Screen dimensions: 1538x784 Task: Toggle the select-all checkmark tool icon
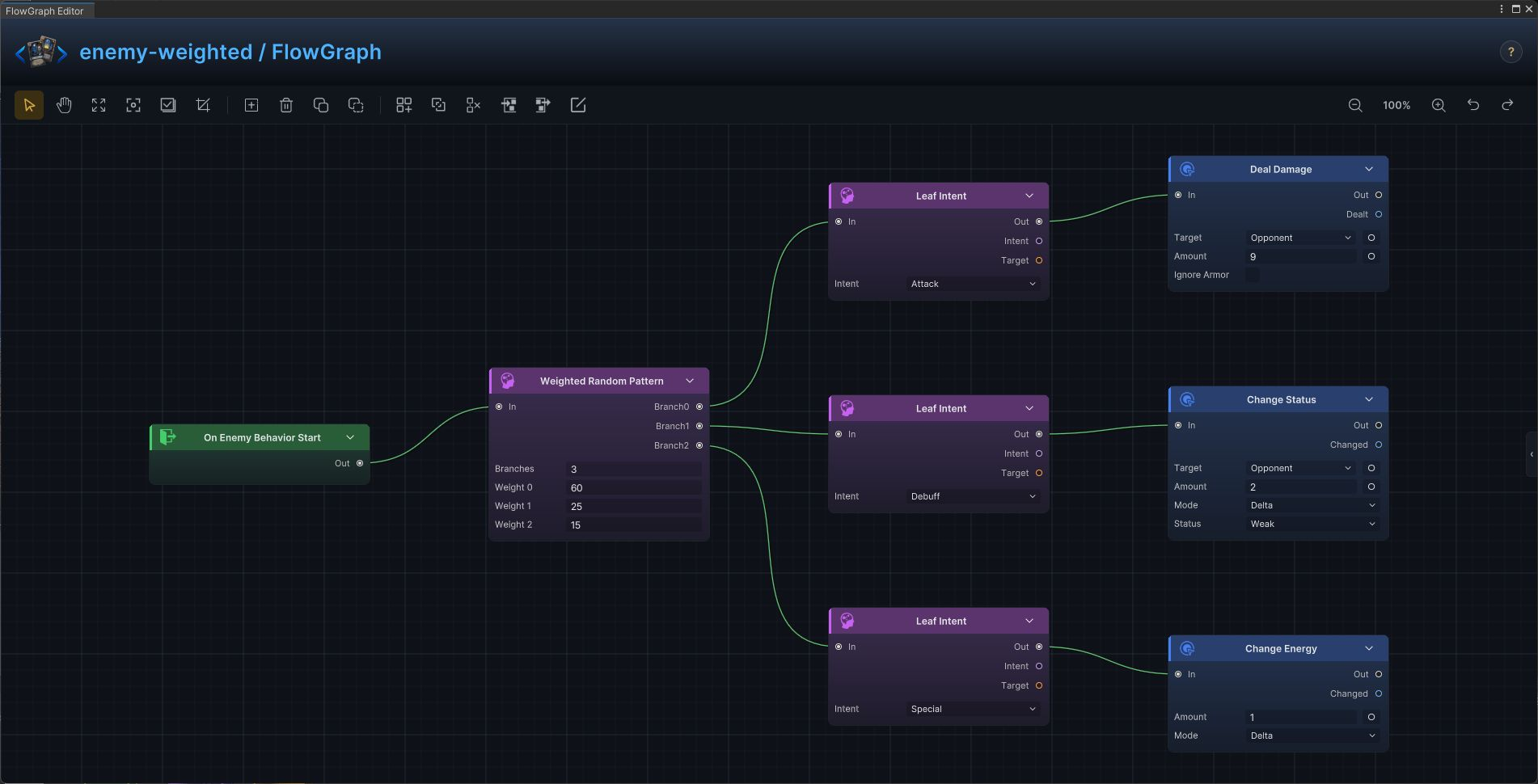click(x=168, y=105)
